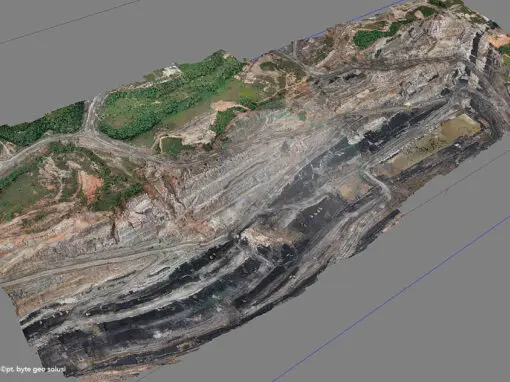Click the "pt. byte geo solusi" watermark text
Viewport: 510px width, 382px height.
click(33, 369)
